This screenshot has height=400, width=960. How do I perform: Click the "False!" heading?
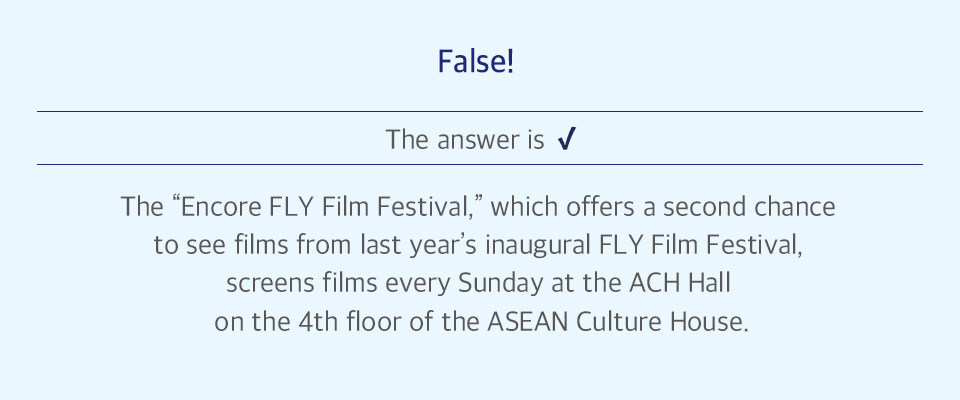(x=476, y=62)
